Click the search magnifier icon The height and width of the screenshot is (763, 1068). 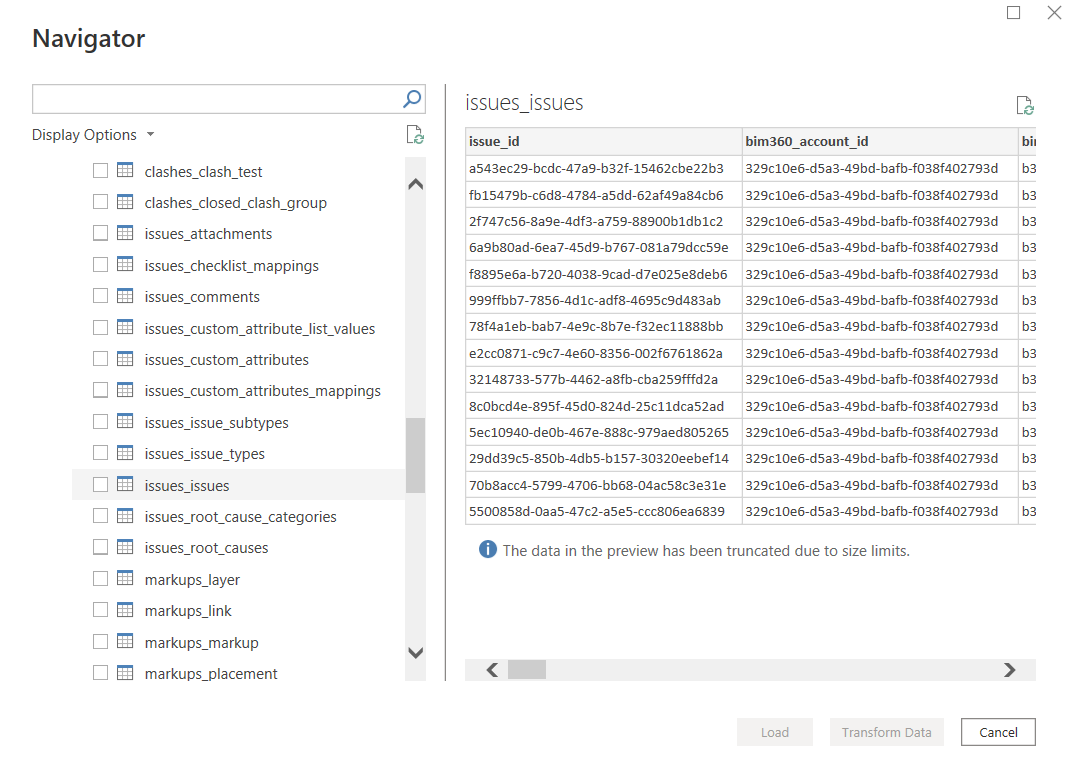[412, 99]
